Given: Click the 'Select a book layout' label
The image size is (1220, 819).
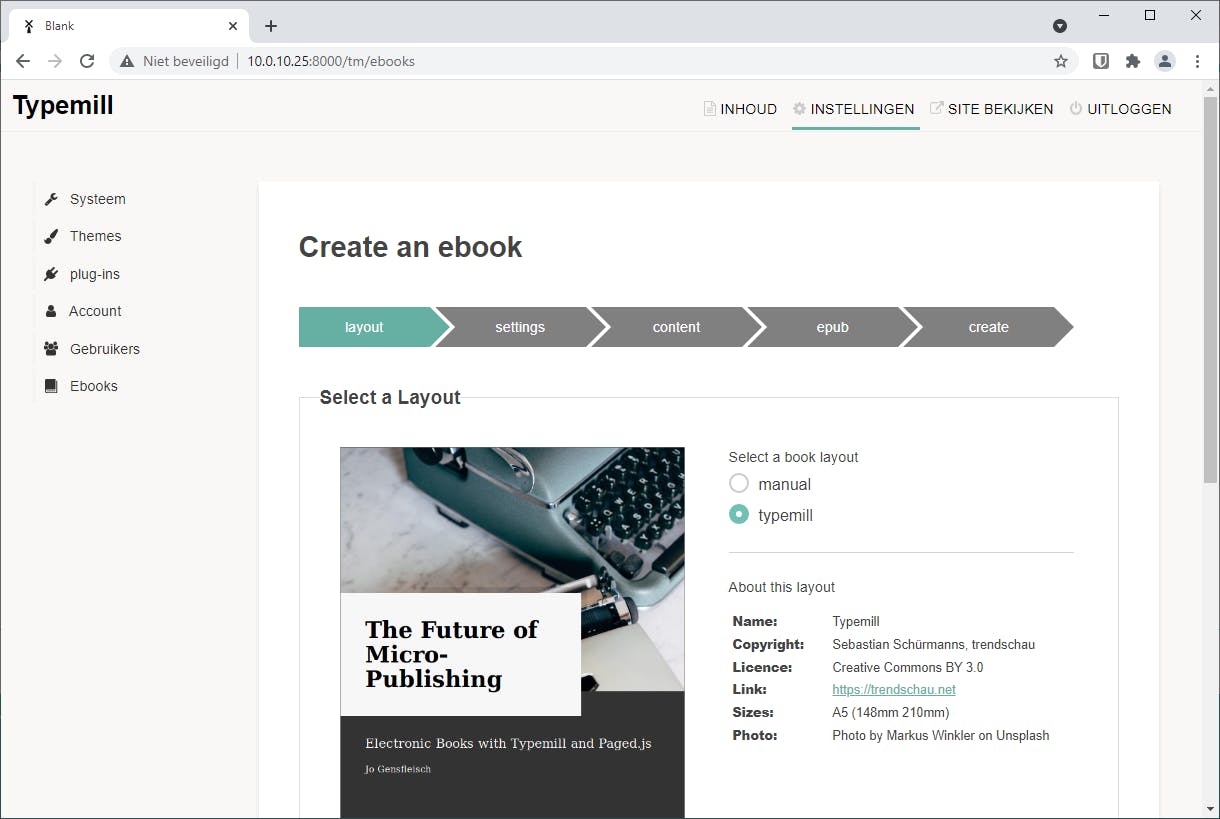Looking at the screenshot, I should [x=794, y=457].
